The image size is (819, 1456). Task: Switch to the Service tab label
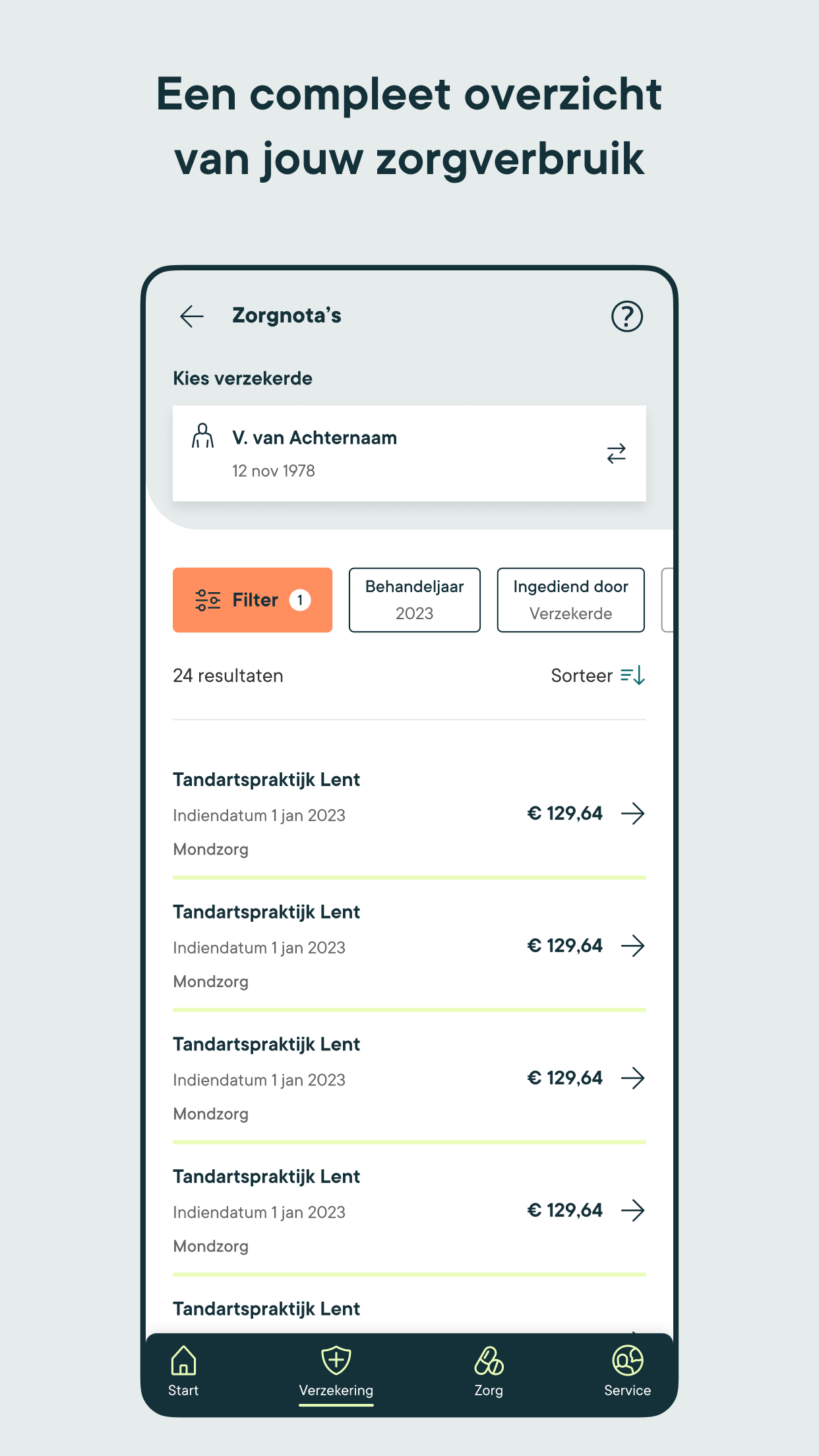tap(628, 1391)
